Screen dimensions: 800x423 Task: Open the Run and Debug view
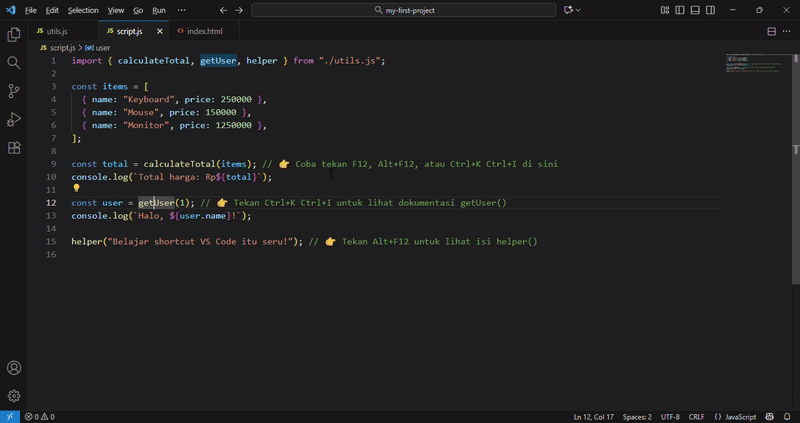[14, 120]
